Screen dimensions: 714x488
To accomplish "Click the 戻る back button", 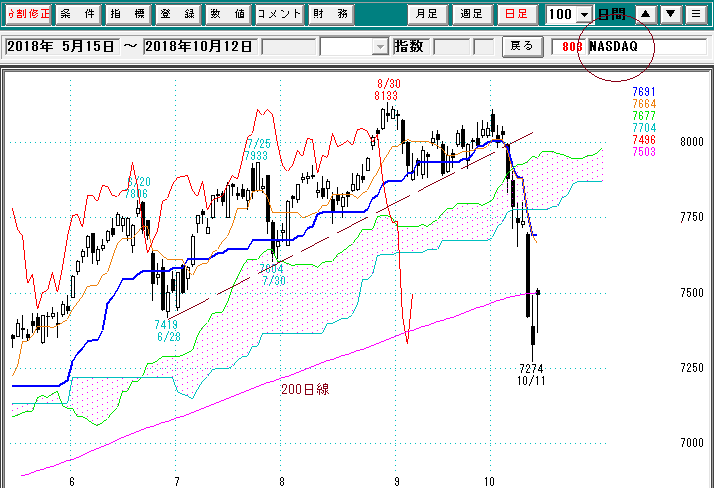I will [x=522, y=47].
